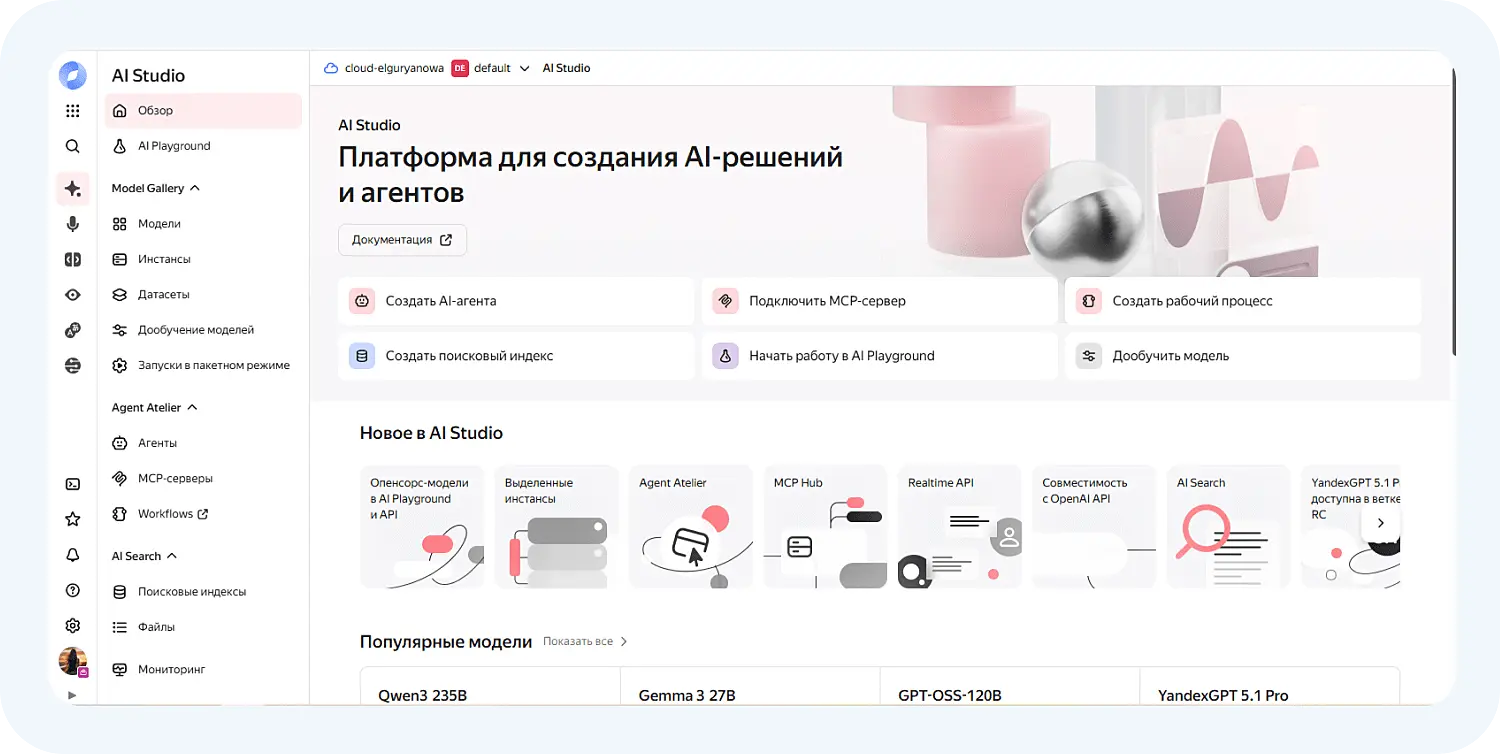Open settings with the gear icon
Viewport: 1500px width, 754px height.
pyautogui.click(x=72, y=625)
